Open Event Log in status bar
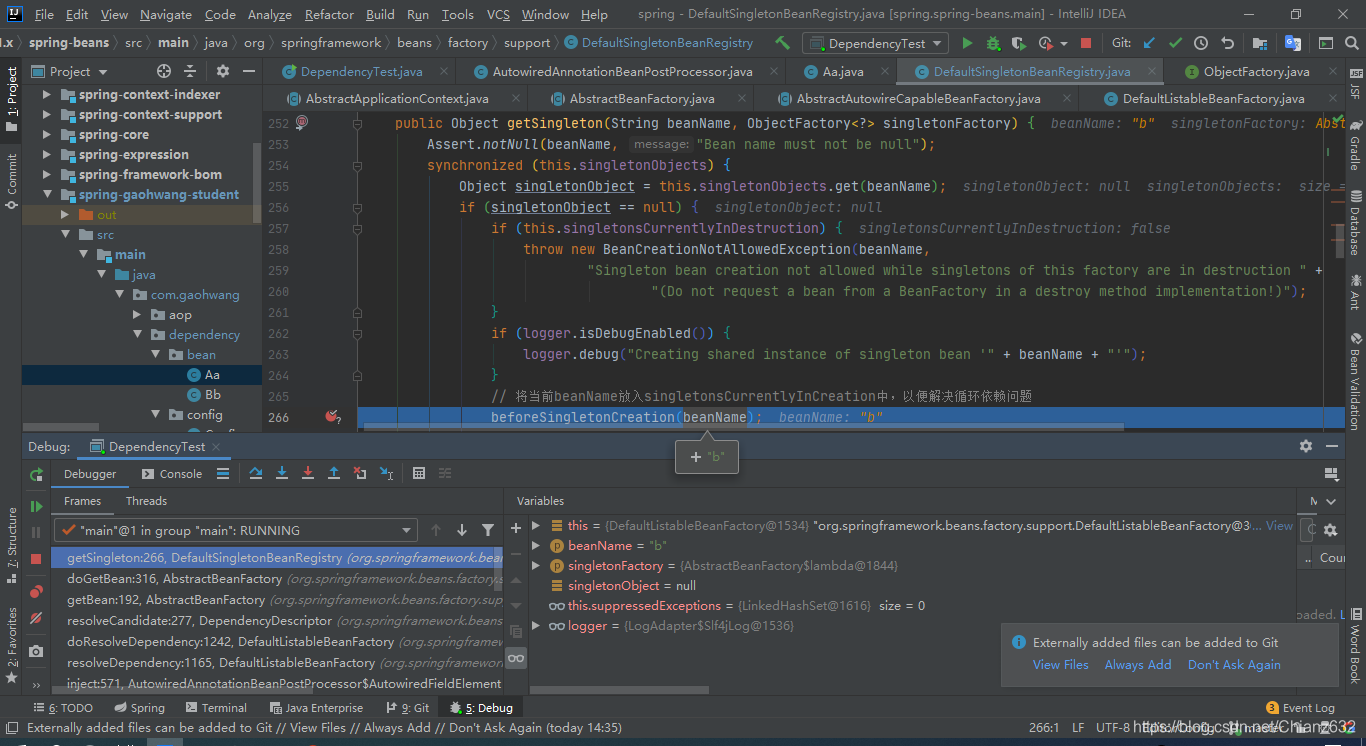The height and width of the screenshot is (746, 1366). point(1300,708)
